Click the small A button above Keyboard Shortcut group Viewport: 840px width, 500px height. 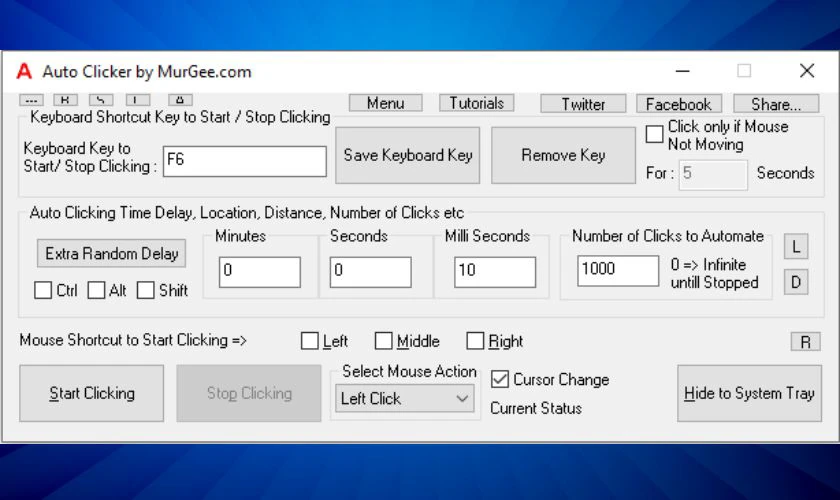180,100
